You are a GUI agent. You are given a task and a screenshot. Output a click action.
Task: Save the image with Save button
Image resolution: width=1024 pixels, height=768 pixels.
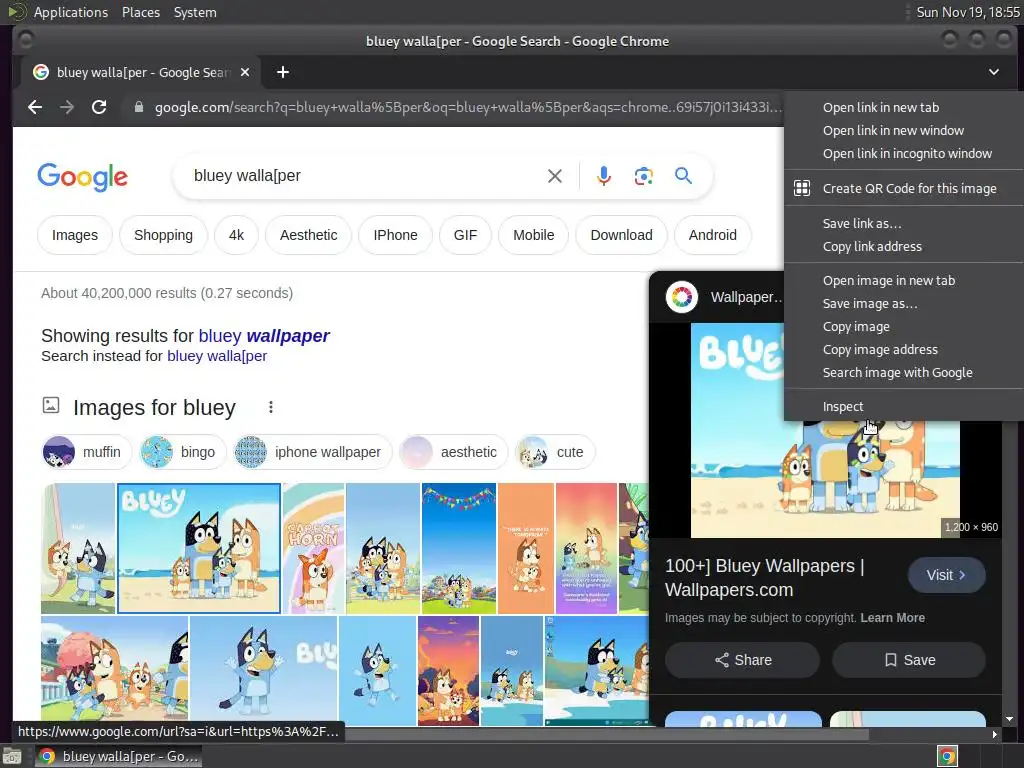(x=908, y=660)
